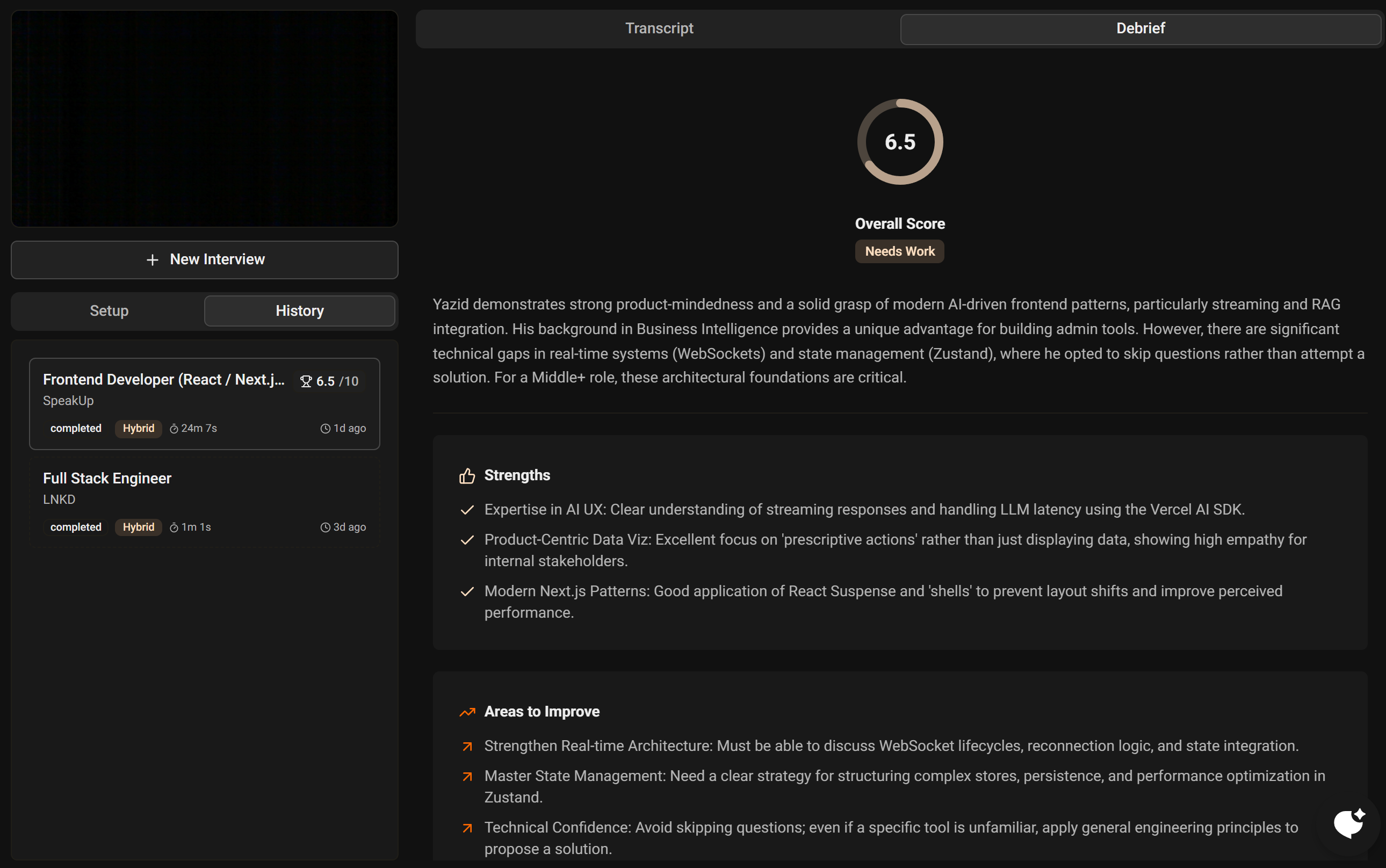Click the floating AI assistant chat icon
Screen dimensions: 1386x868
1348,823
